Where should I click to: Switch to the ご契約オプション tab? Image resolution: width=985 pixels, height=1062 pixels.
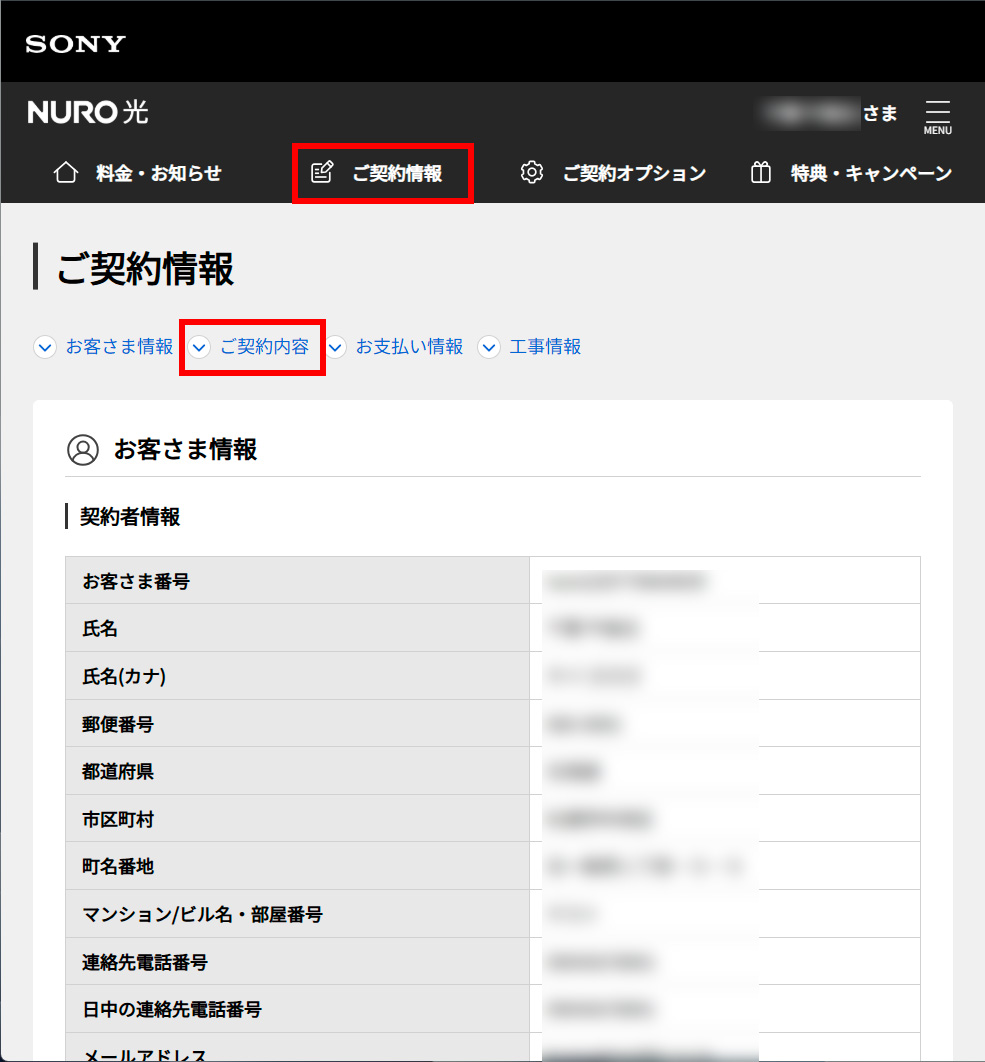tap(613, 173)
